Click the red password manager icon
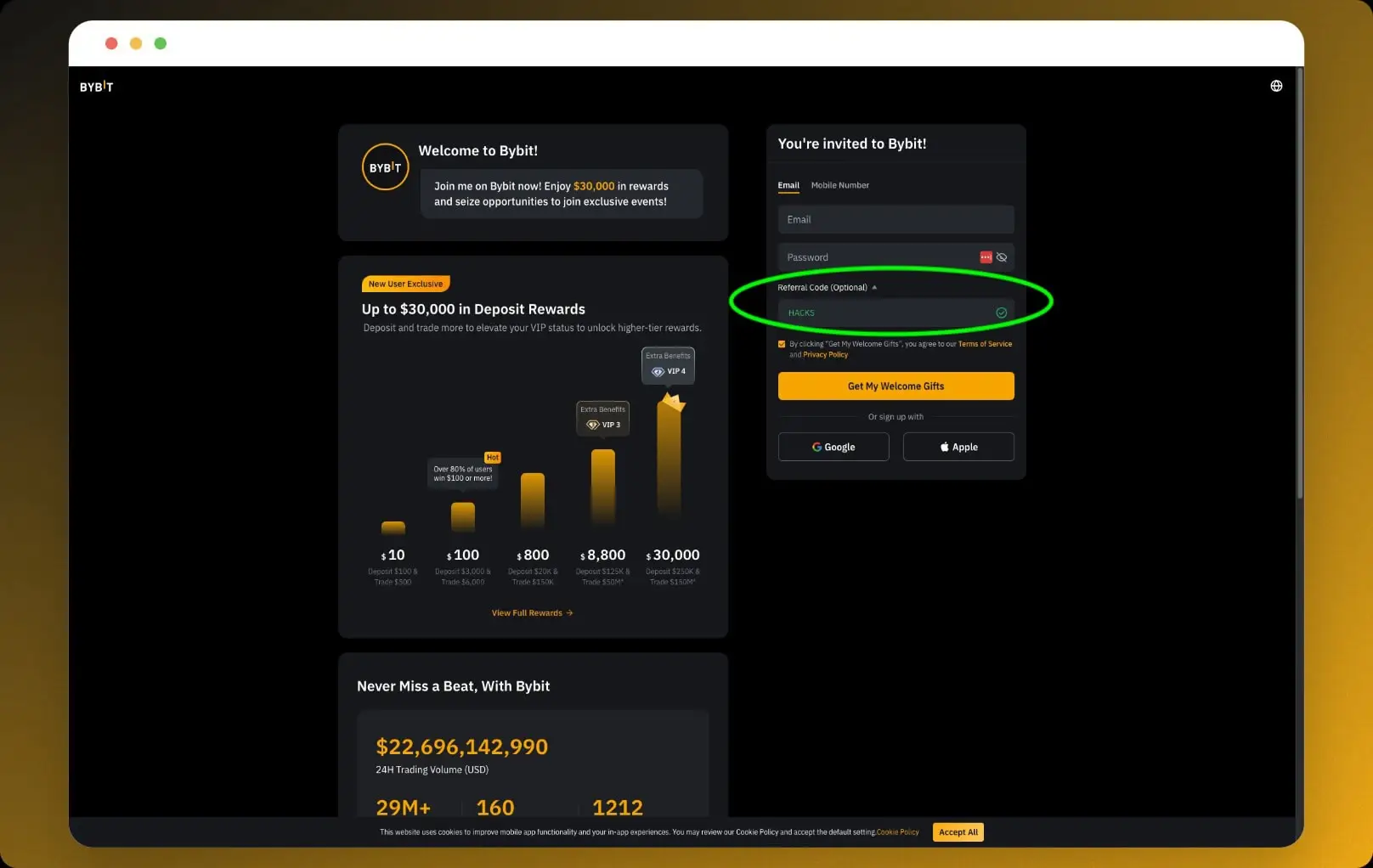The width and height of the screenshot is (1373, 868). point(986,257)
